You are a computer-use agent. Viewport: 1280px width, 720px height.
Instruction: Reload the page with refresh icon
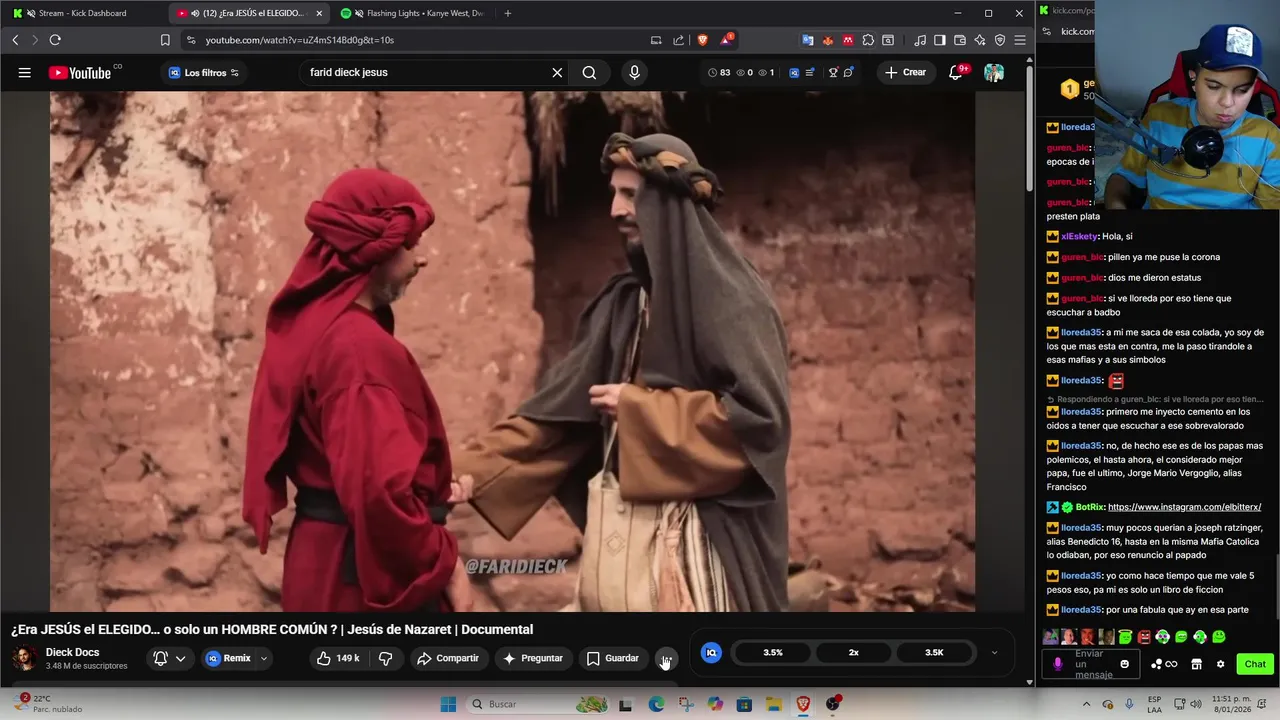point(55,40)
